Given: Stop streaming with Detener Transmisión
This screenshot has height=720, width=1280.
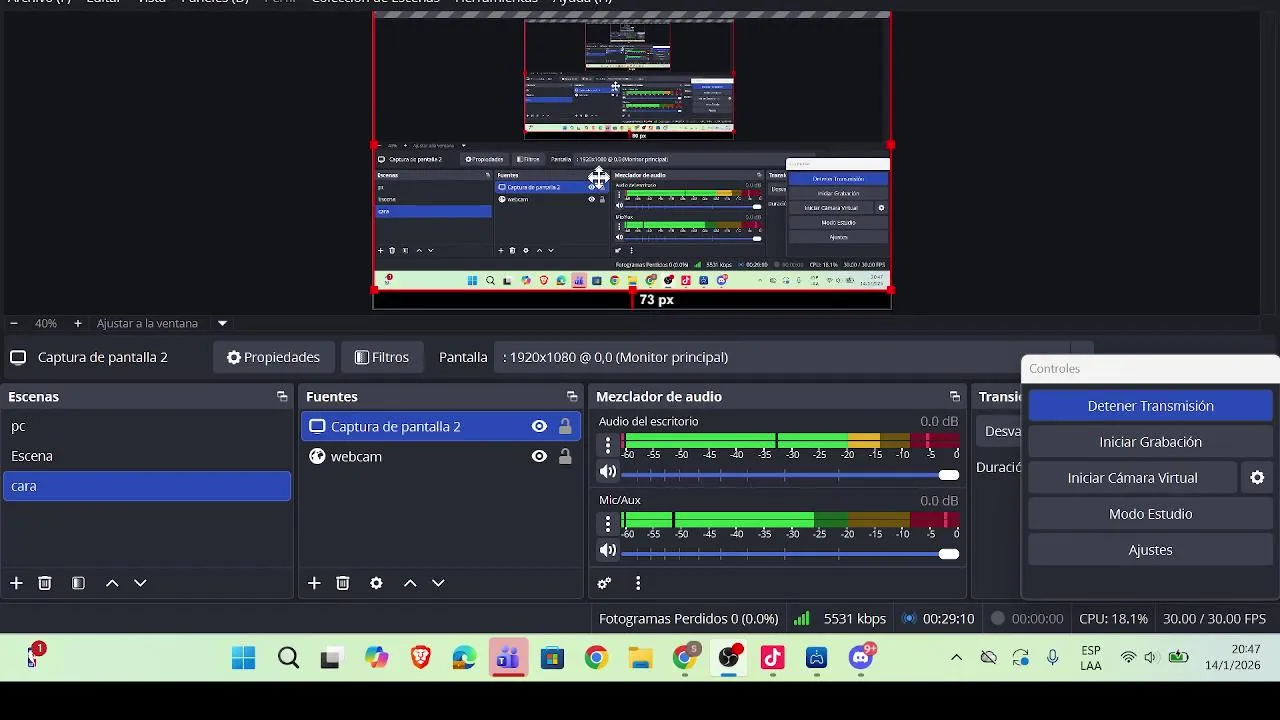Looking at the screenshot, I should (x=1150, y=406).
